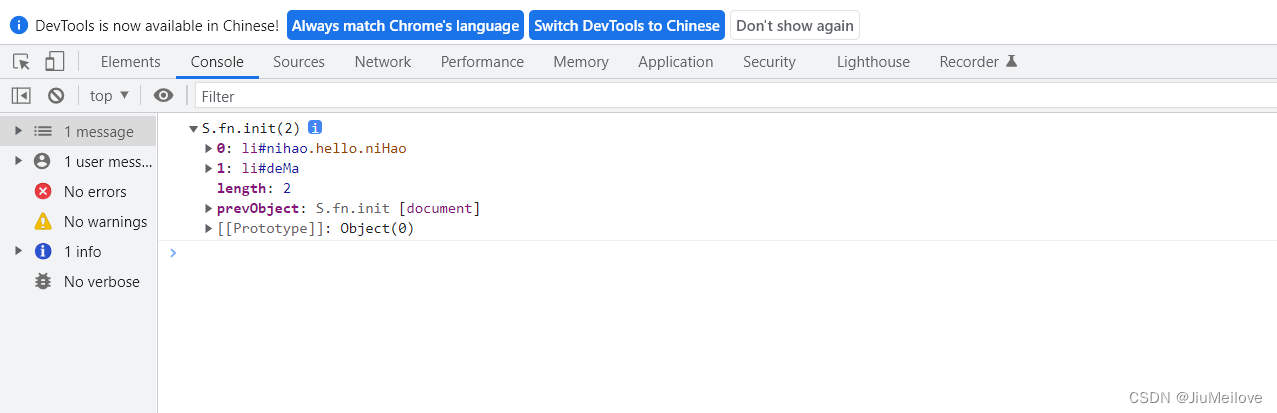The height and width of the screenshot is (413, 1277).
Task: Select the red No errors icon
Action: [x=43, y=192]
